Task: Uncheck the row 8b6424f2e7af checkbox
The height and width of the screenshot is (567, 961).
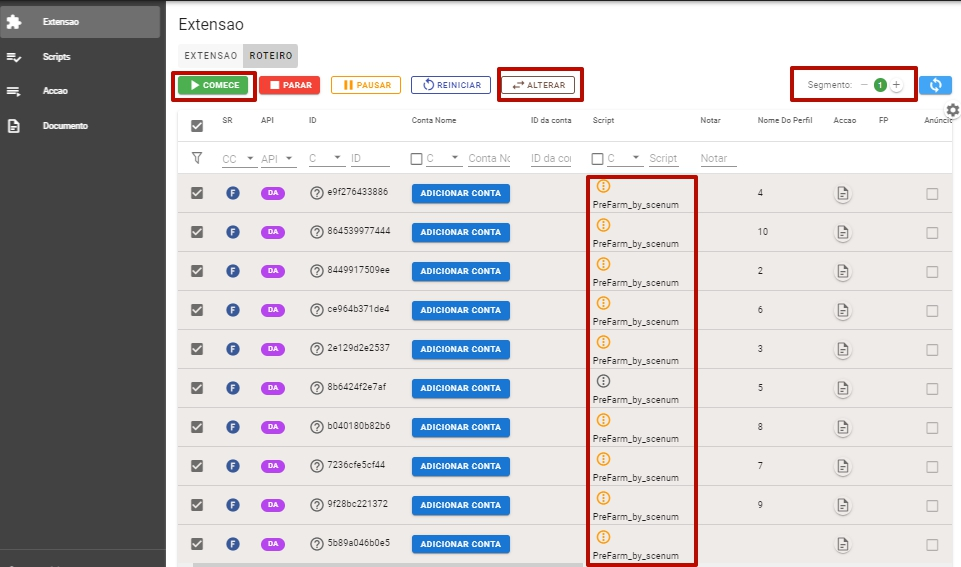Action: coord(197,388)
